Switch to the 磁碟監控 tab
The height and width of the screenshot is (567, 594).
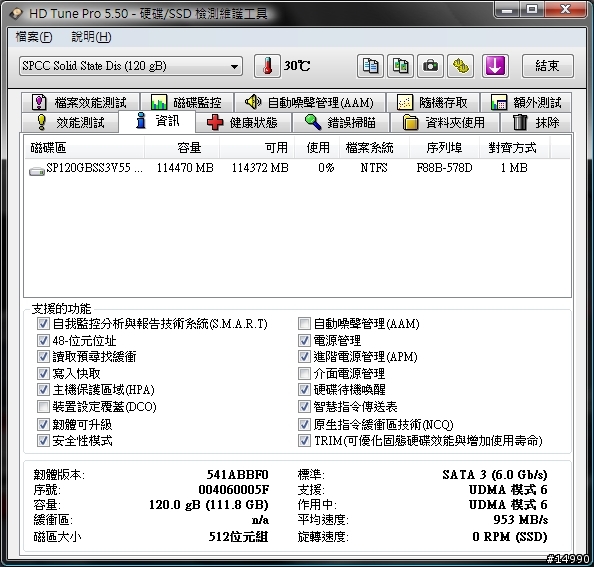tap(187, 102)
